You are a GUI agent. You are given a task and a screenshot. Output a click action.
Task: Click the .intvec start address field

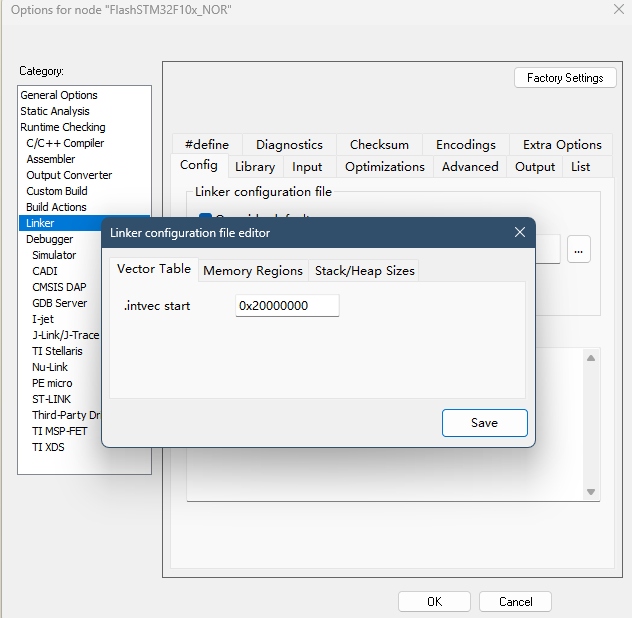(x=287, y=306)
